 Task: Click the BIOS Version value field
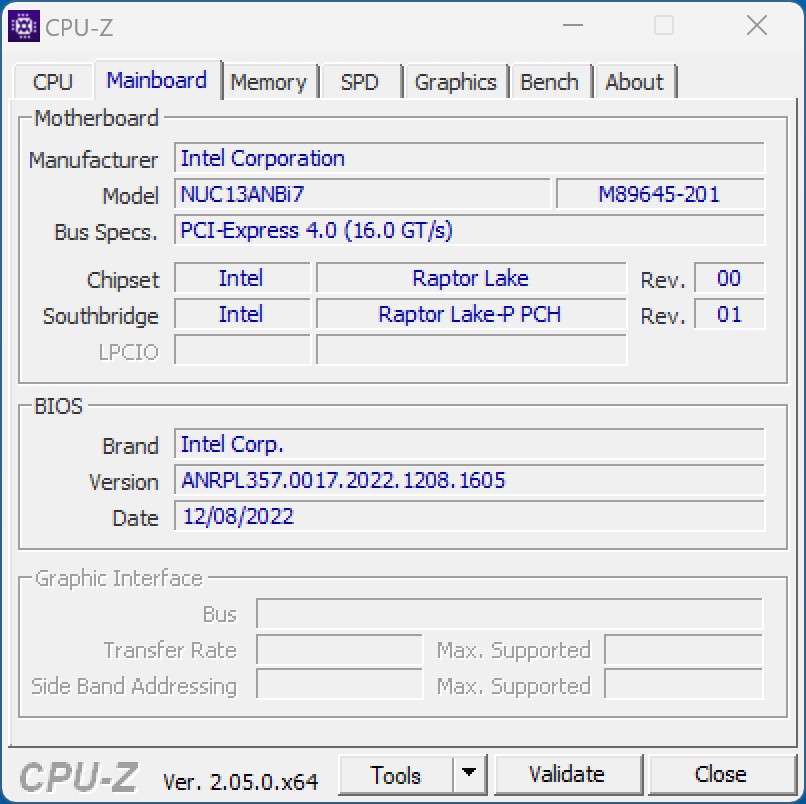click(469, 480)
